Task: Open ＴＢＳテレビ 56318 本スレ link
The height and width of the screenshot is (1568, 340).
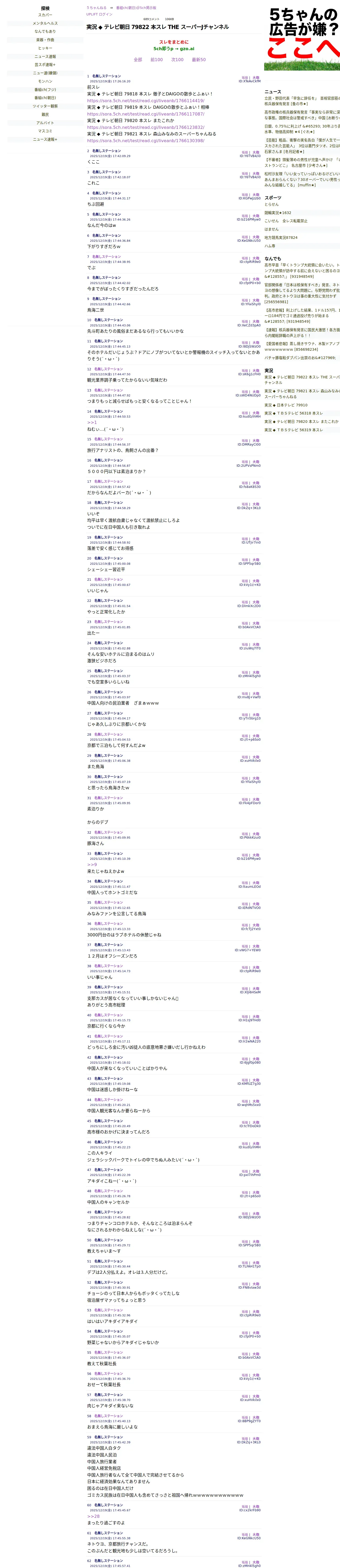Action: [x=294, y=413]
